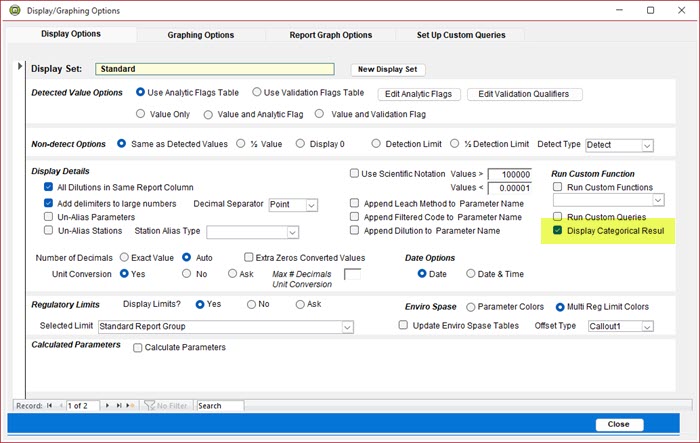The width and height of the screenshot is (700, 443).
Task: Select Parameter Colors for Enviro Spase
Action: pyautogui.click(x=471, y=307)
